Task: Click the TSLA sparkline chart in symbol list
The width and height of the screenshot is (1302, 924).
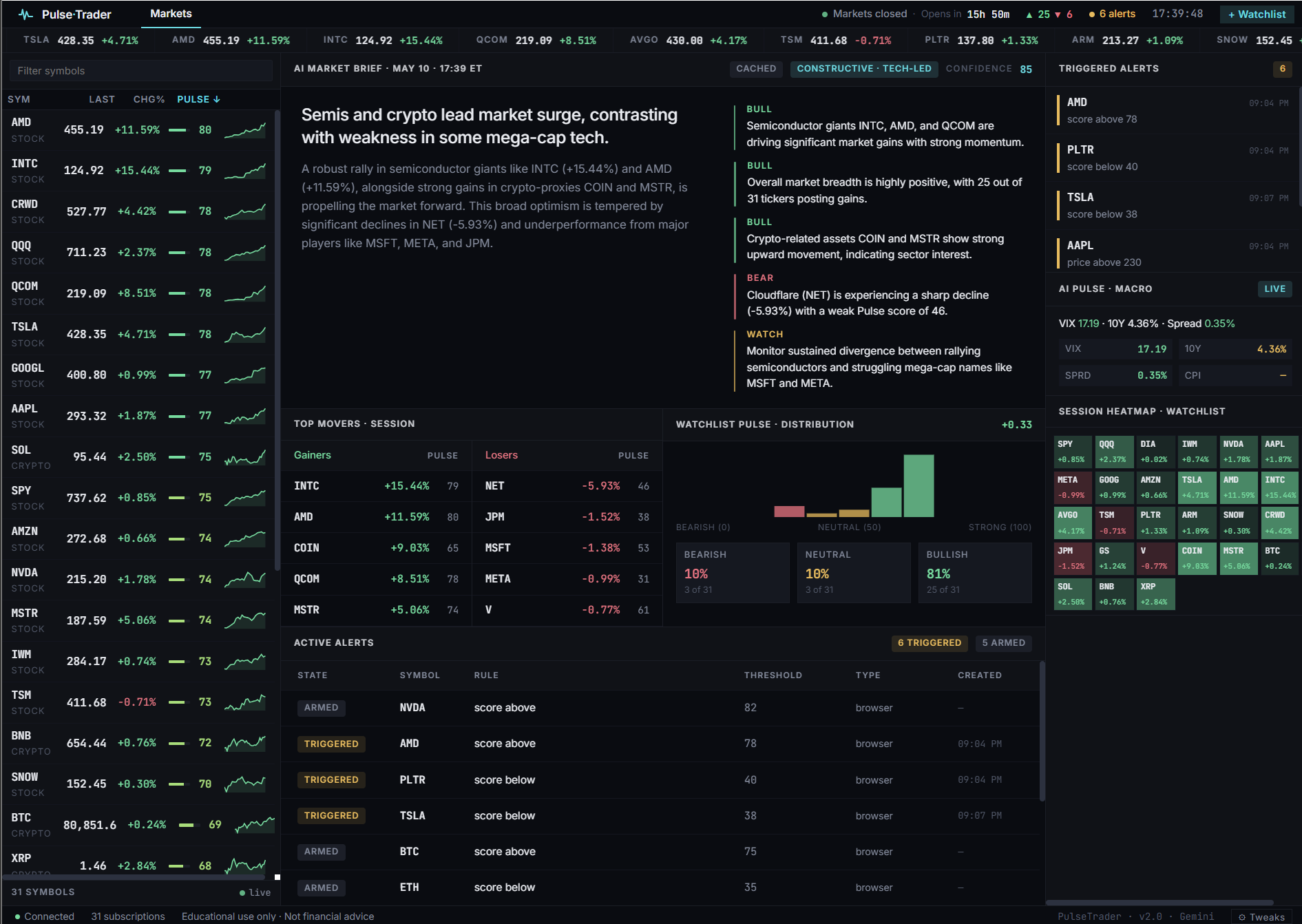Action: point(245,335)
